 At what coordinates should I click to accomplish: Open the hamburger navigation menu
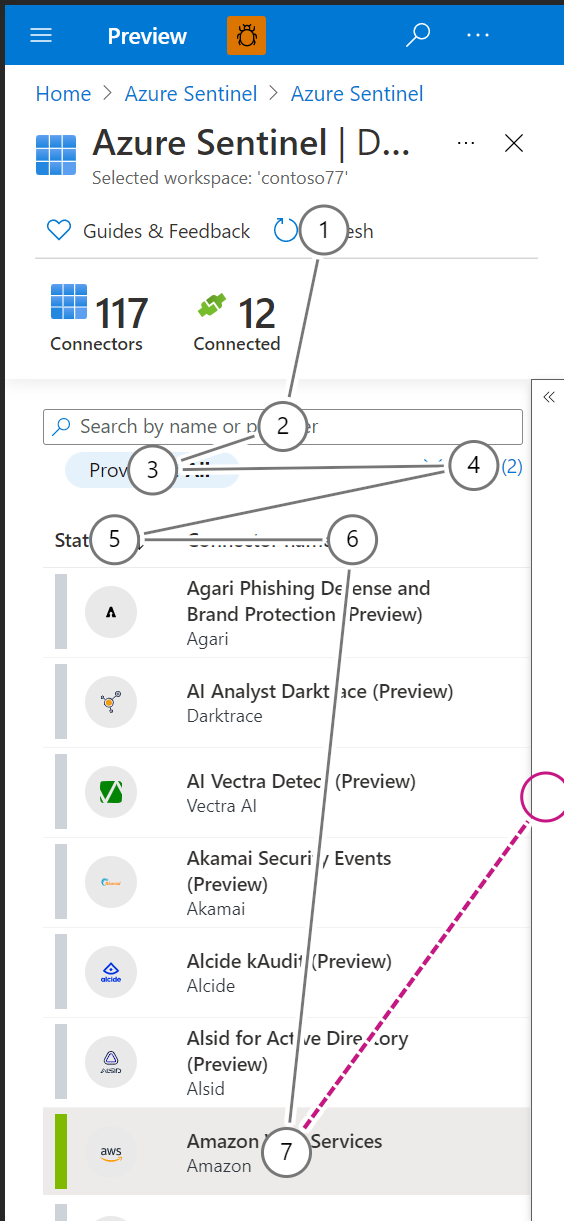coord(41,36)
